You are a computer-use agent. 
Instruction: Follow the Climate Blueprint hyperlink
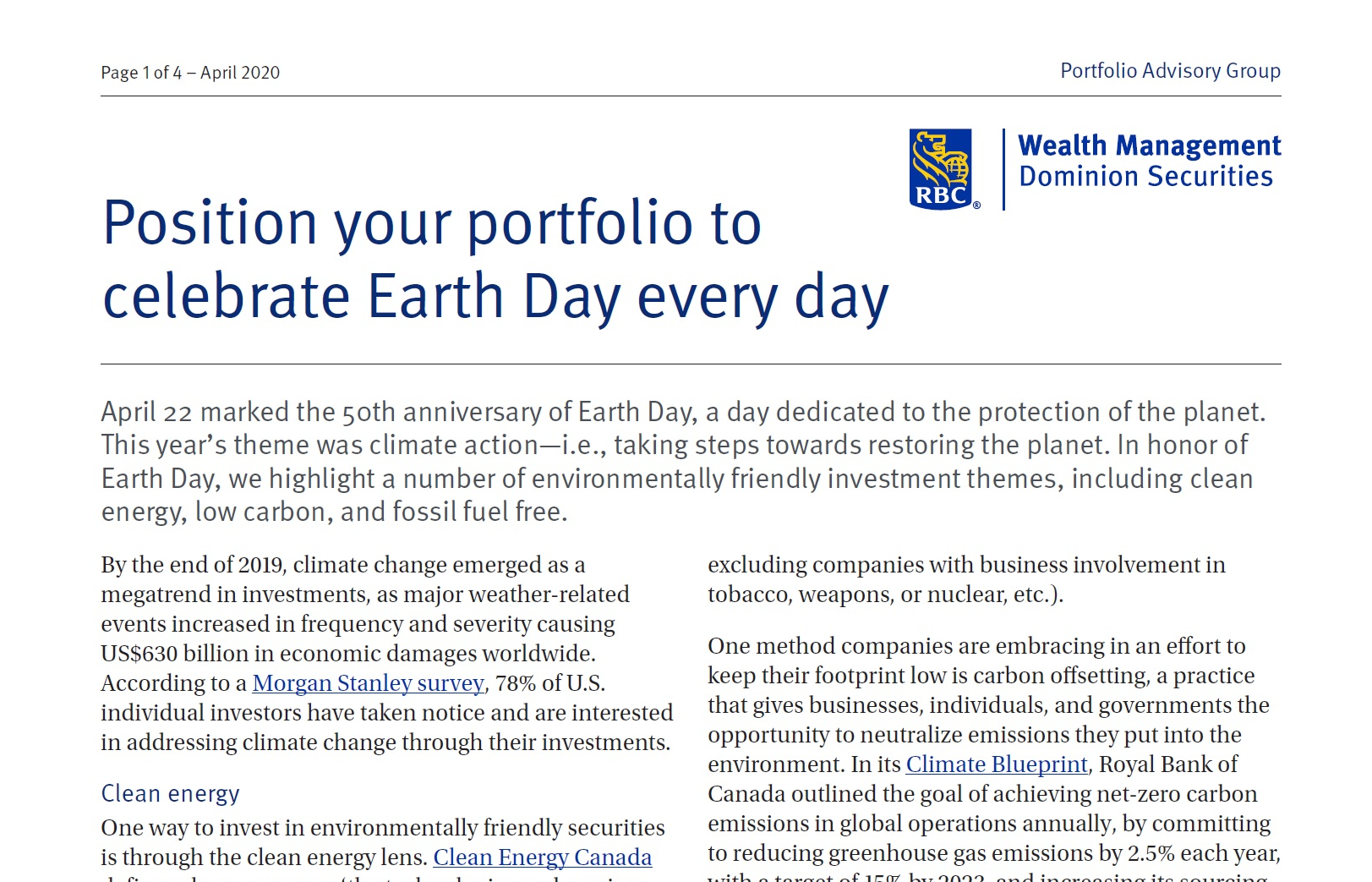[997, 764]
